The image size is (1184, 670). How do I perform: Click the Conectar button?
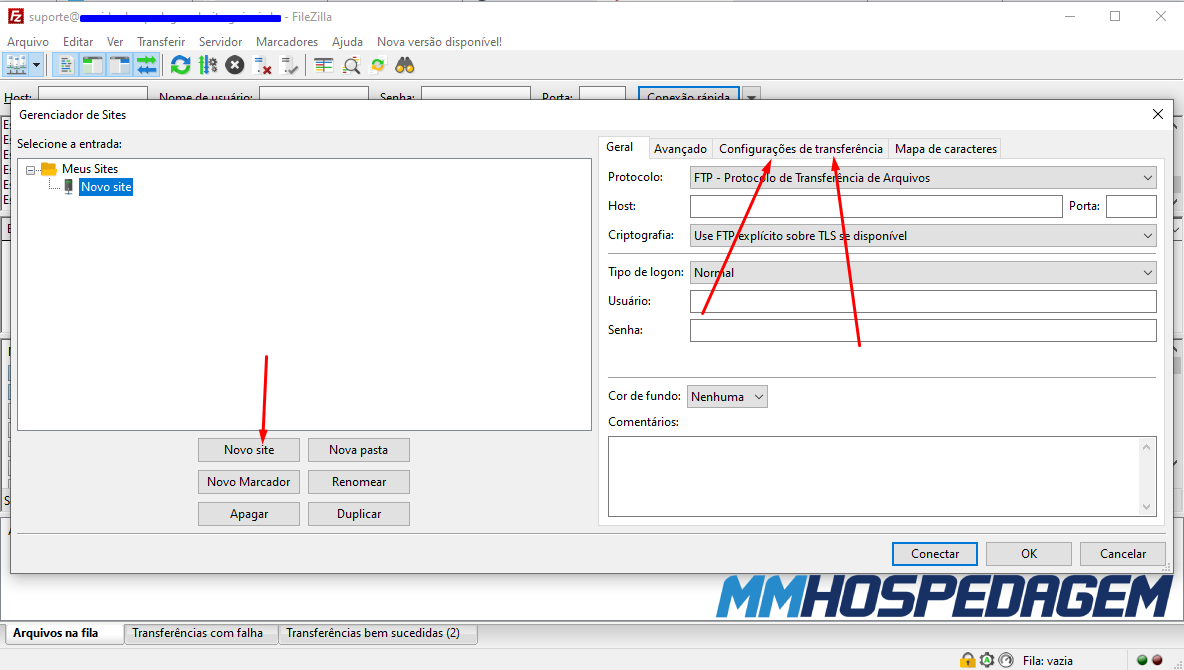tap(935, 554)
